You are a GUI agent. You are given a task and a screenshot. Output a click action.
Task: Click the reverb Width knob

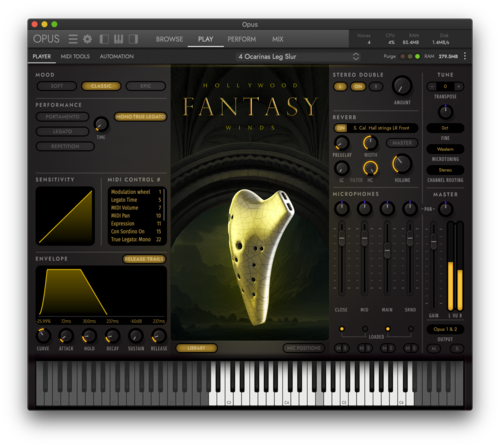click(x=370, y=143)
